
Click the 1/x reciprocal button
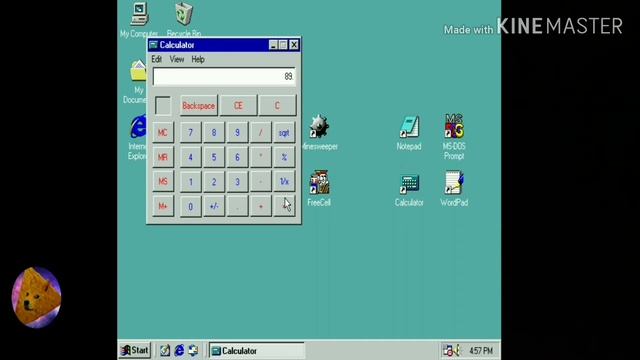(x=284, y=182)
